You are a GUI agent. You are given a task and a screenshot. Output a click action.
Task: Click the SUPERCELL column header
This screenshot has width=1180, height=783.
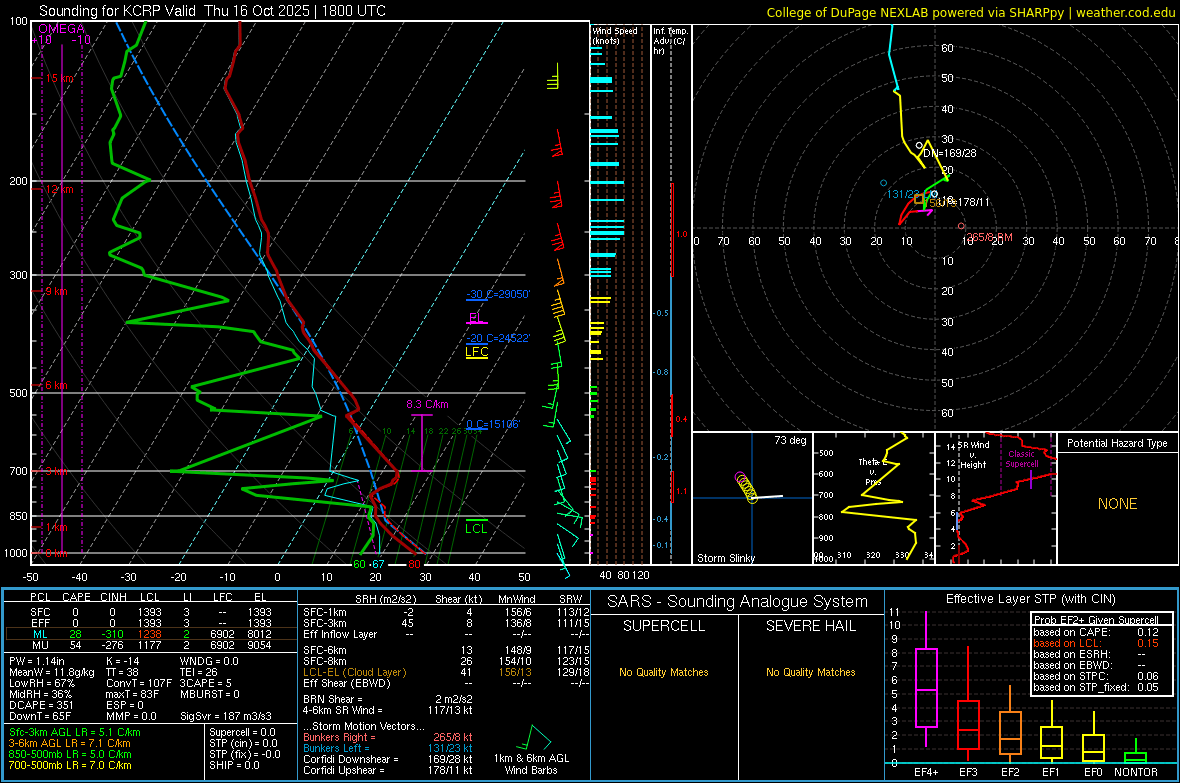coord(664,626)
